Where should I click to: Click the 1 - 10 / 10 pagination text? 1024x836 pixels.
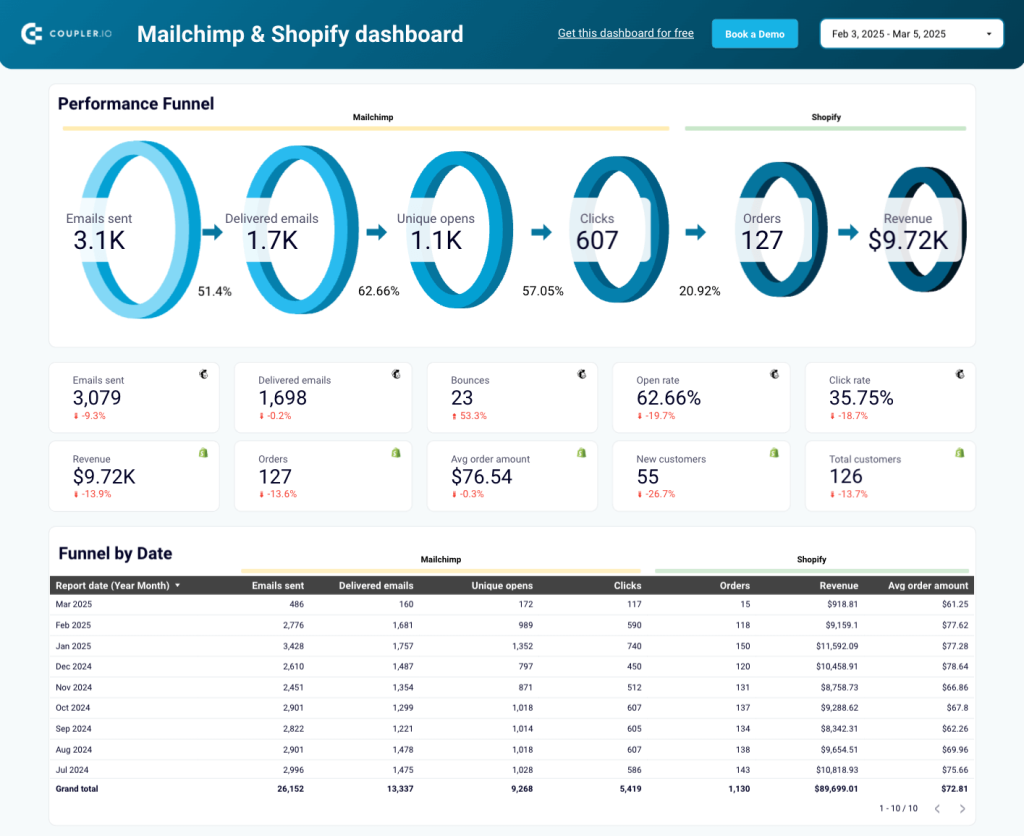[898, 809]
